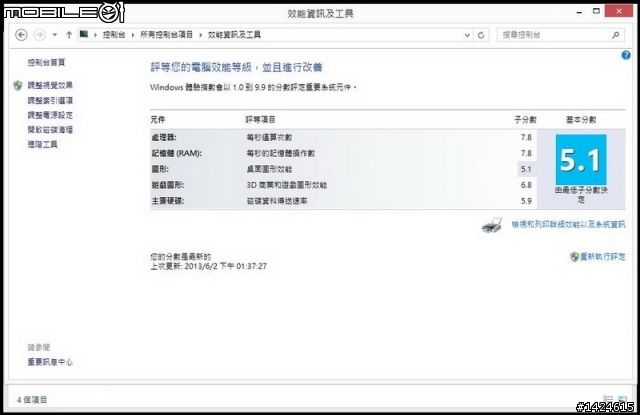Click the shield icon beside 重新執行評定
Viewport: 640px width, 415px height.
click(x=574, y=257)
